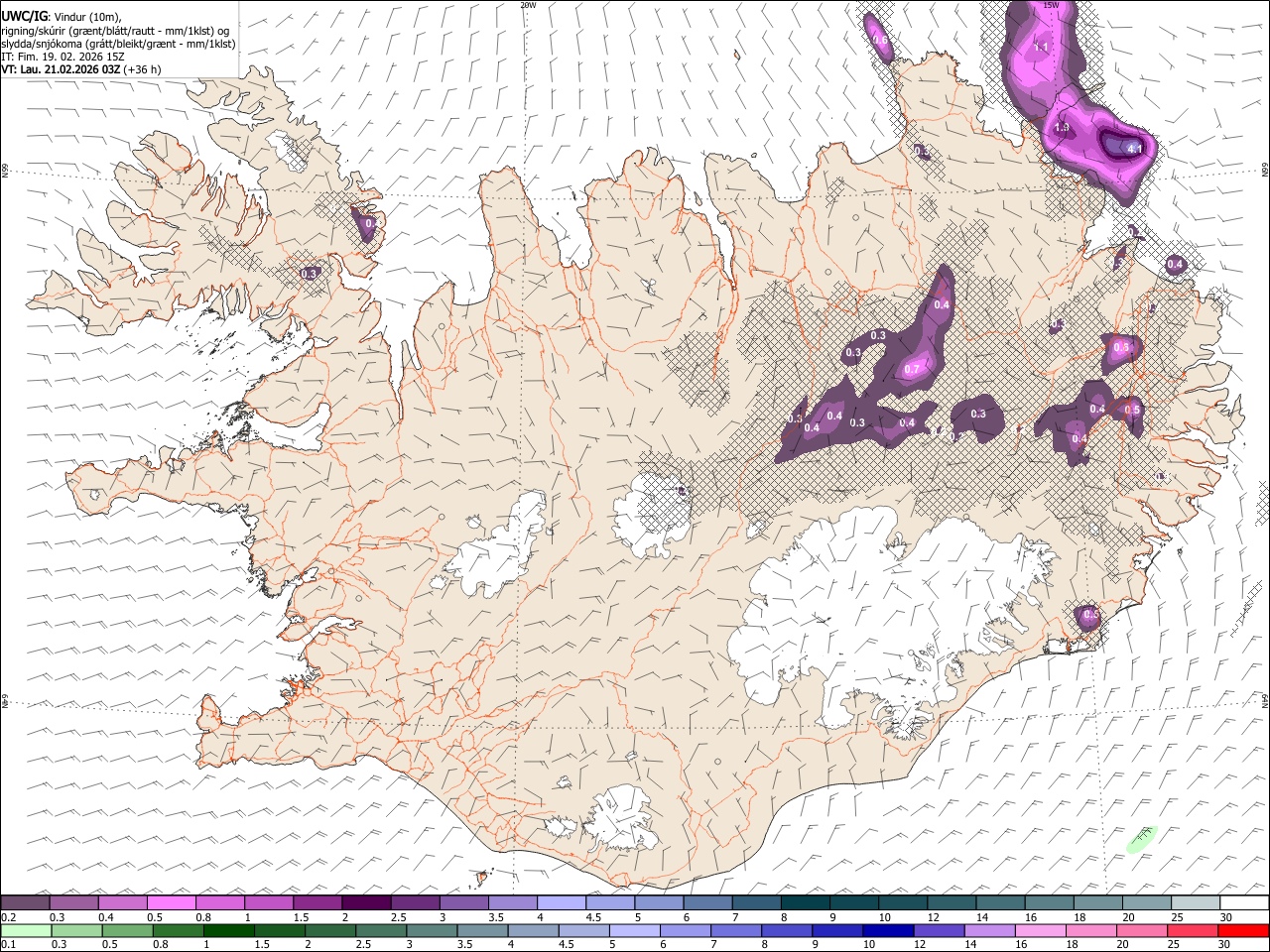Select the lower legend swatch starting at 0.1
This screenshot has width=1270, height=952.
(26, 931)
